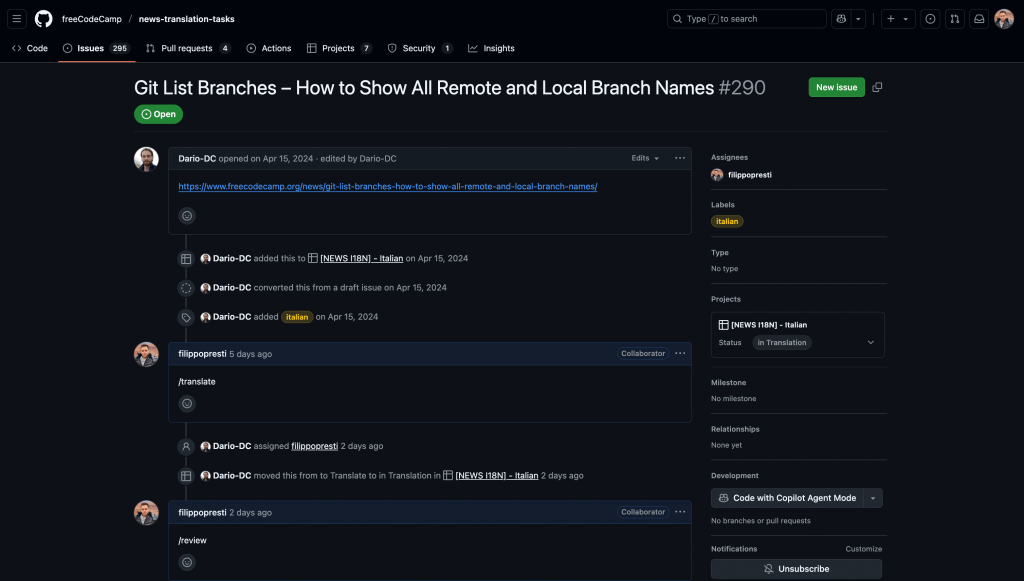Open Copilot header dropdown arrow
The image size is (1024, 581).
(x=858, y=19)
